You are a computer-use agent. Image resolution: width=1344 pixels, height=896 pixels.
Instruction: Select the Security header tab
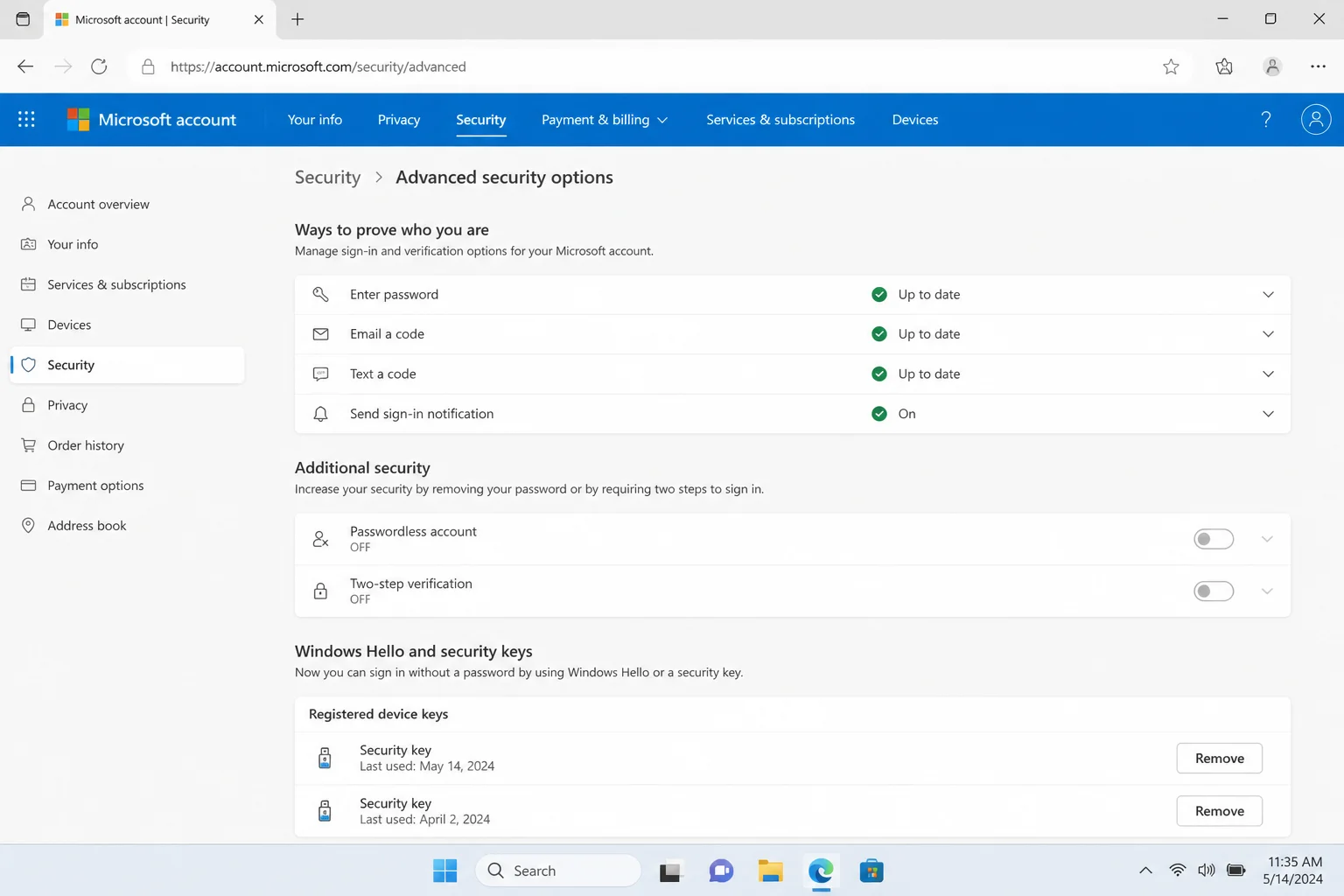(x=480, y=120)
